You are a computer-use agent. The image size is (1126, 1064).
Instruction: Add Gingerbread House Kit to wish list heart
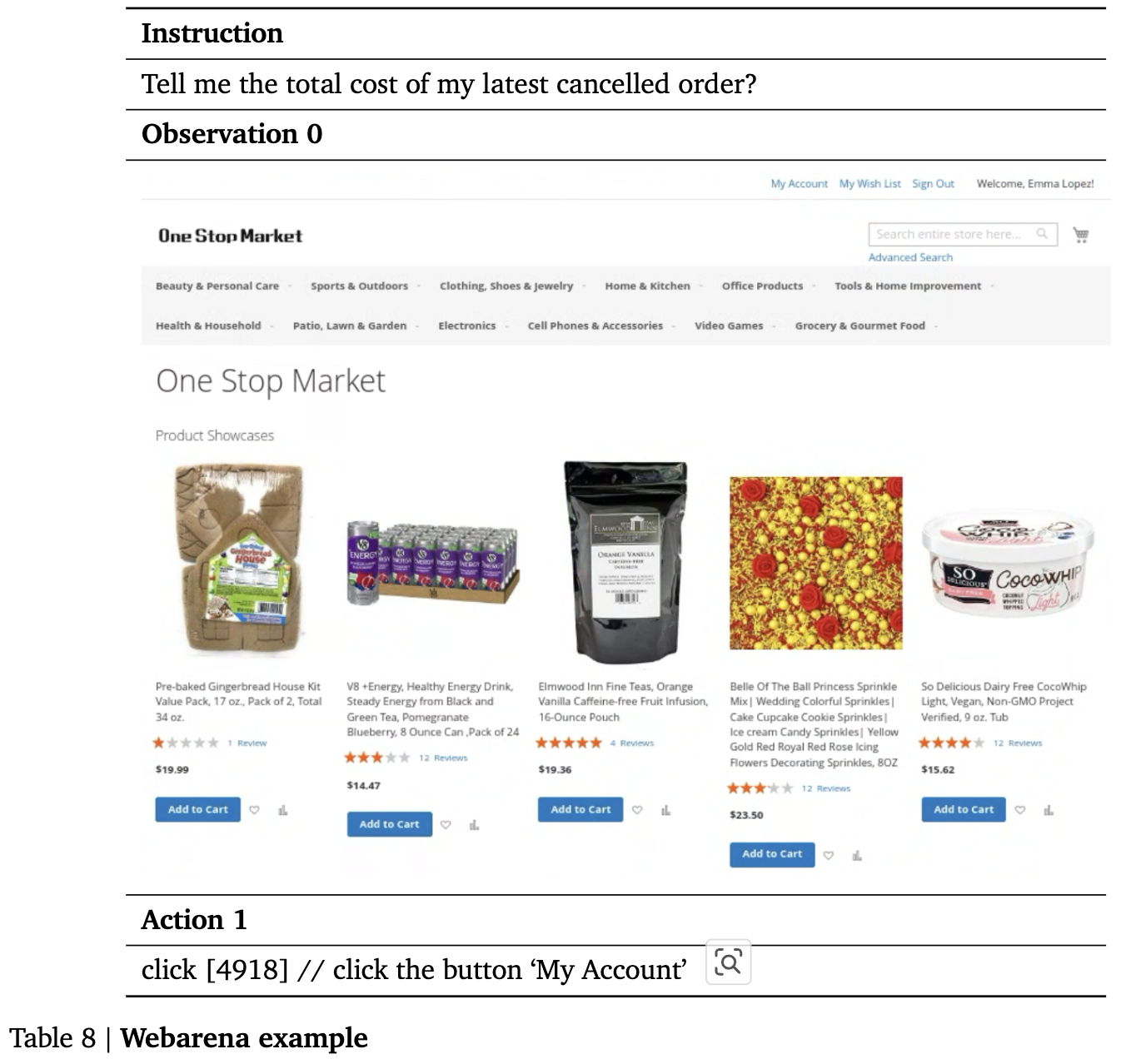click(x=255, y=810)
